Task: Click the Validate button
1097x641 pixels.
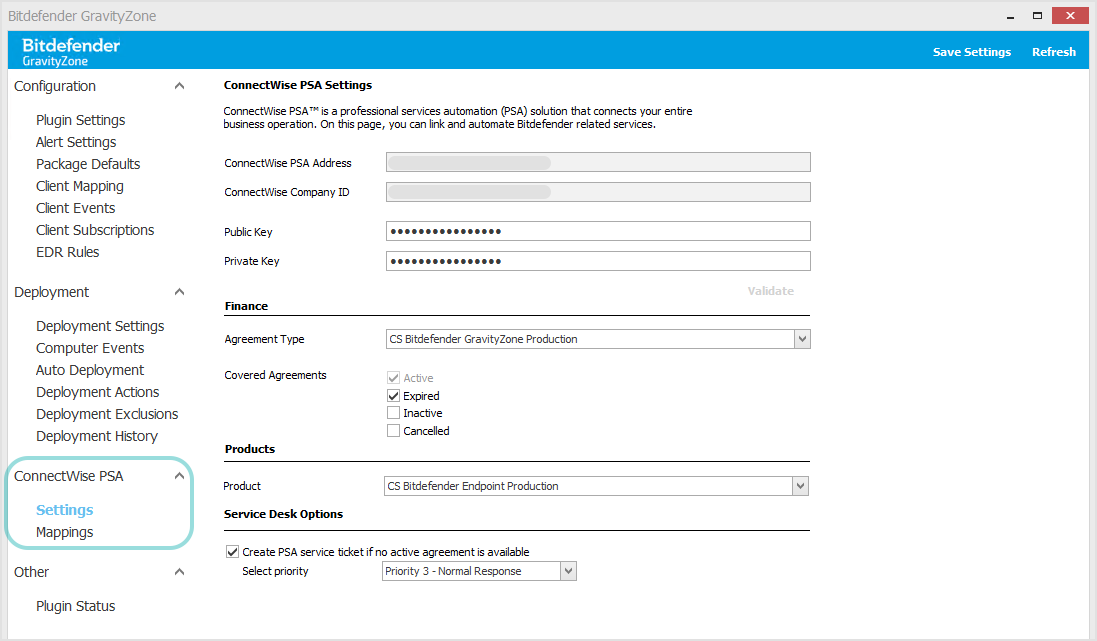Action: (771, 290)
